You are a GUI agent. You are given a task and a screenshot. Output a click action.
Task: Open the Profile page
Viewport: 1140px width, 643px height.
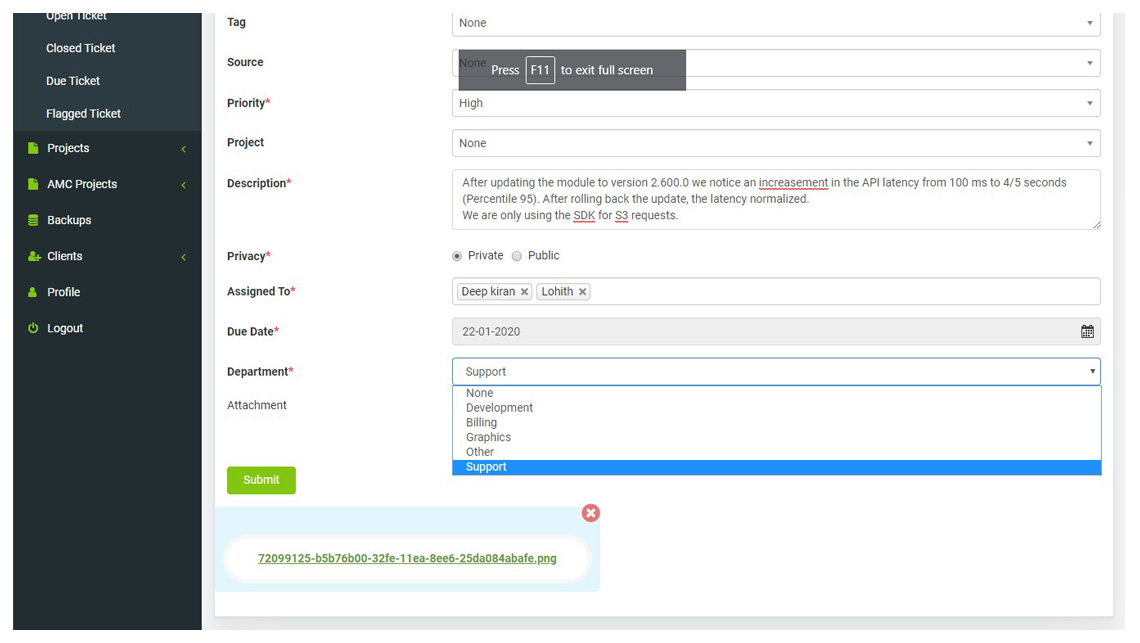(x=63, y=292)
